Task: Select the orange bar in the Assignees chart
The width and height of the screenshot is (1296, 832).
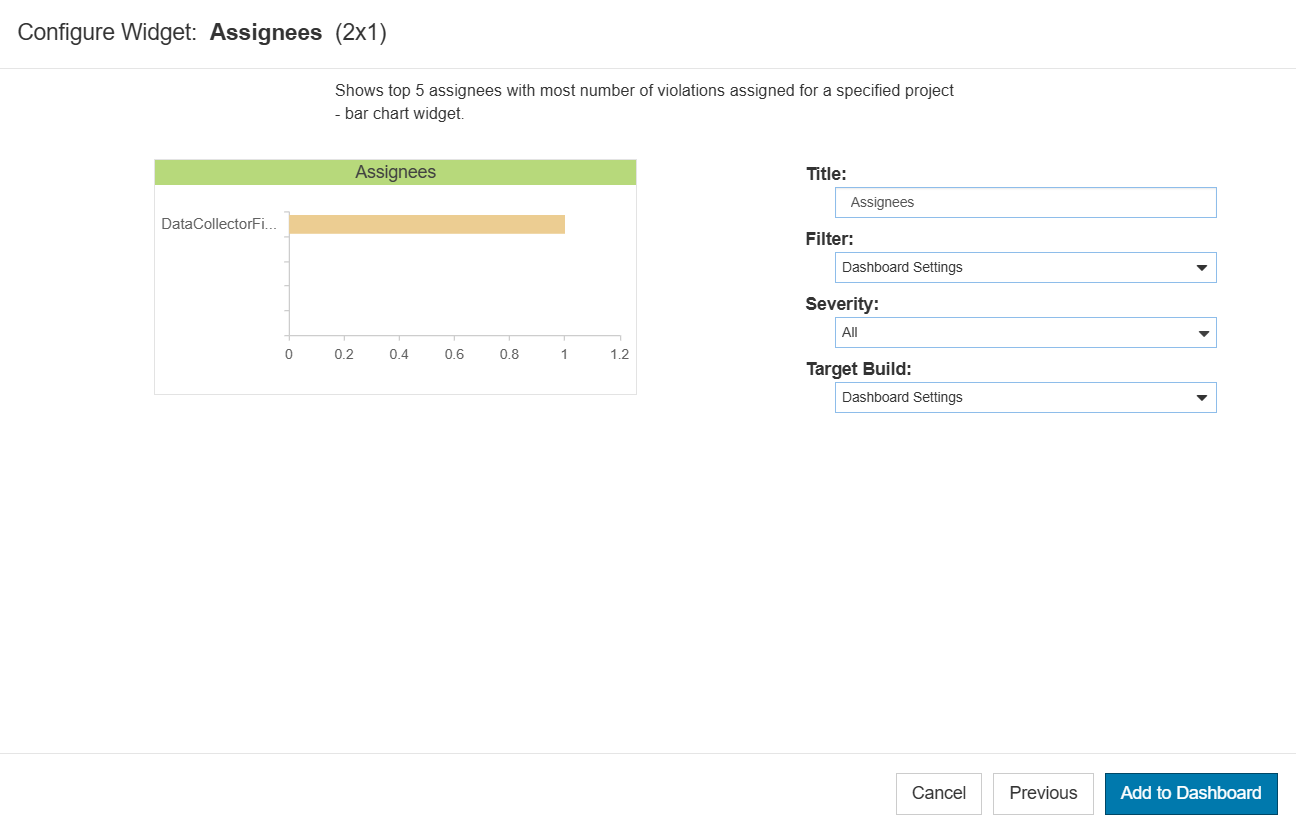Action: 427,224
